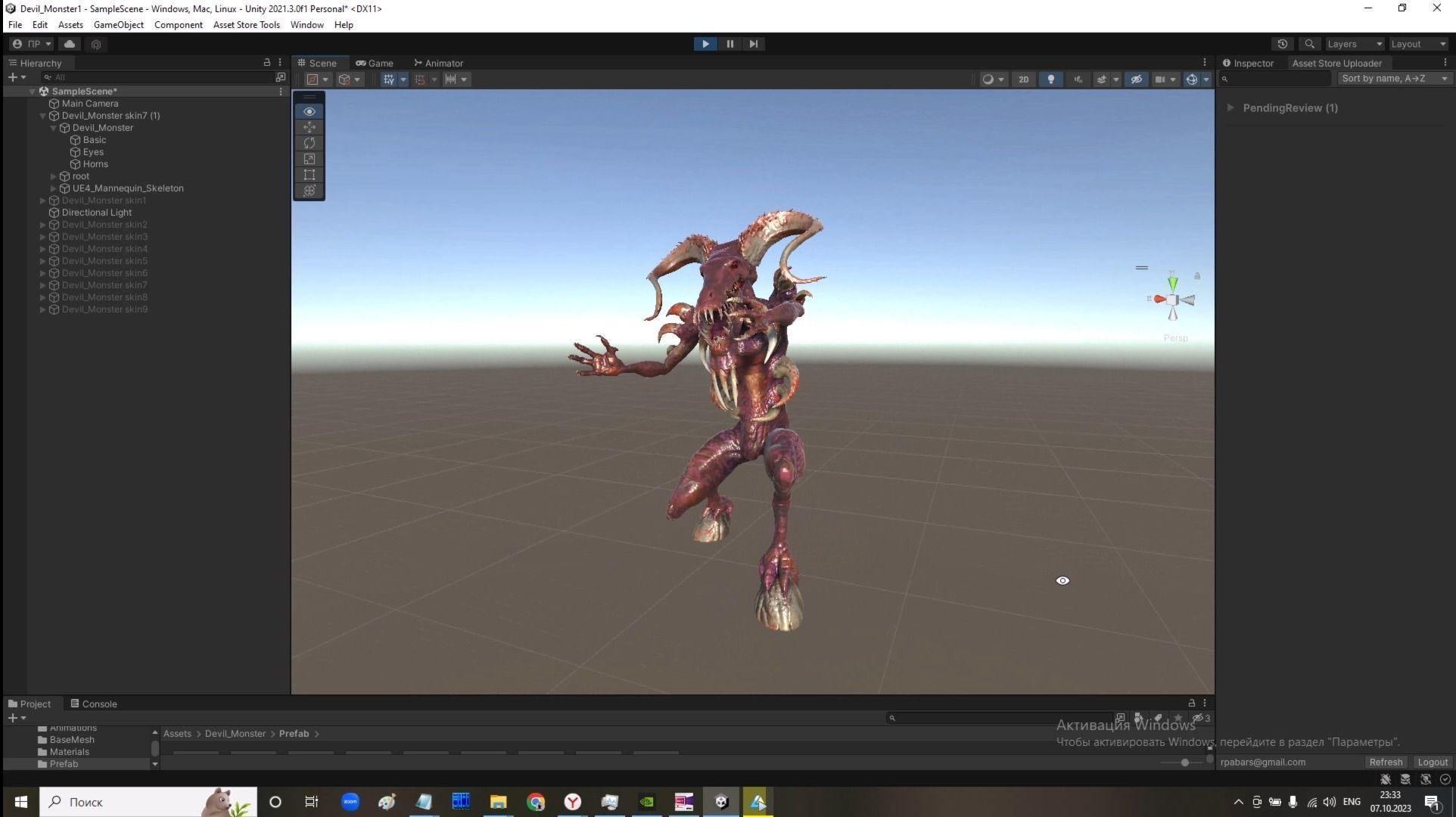Open File Explorer from taskbar
Image resolution: width=1456 pixels, height=817 pixels.
coord(498,802)
